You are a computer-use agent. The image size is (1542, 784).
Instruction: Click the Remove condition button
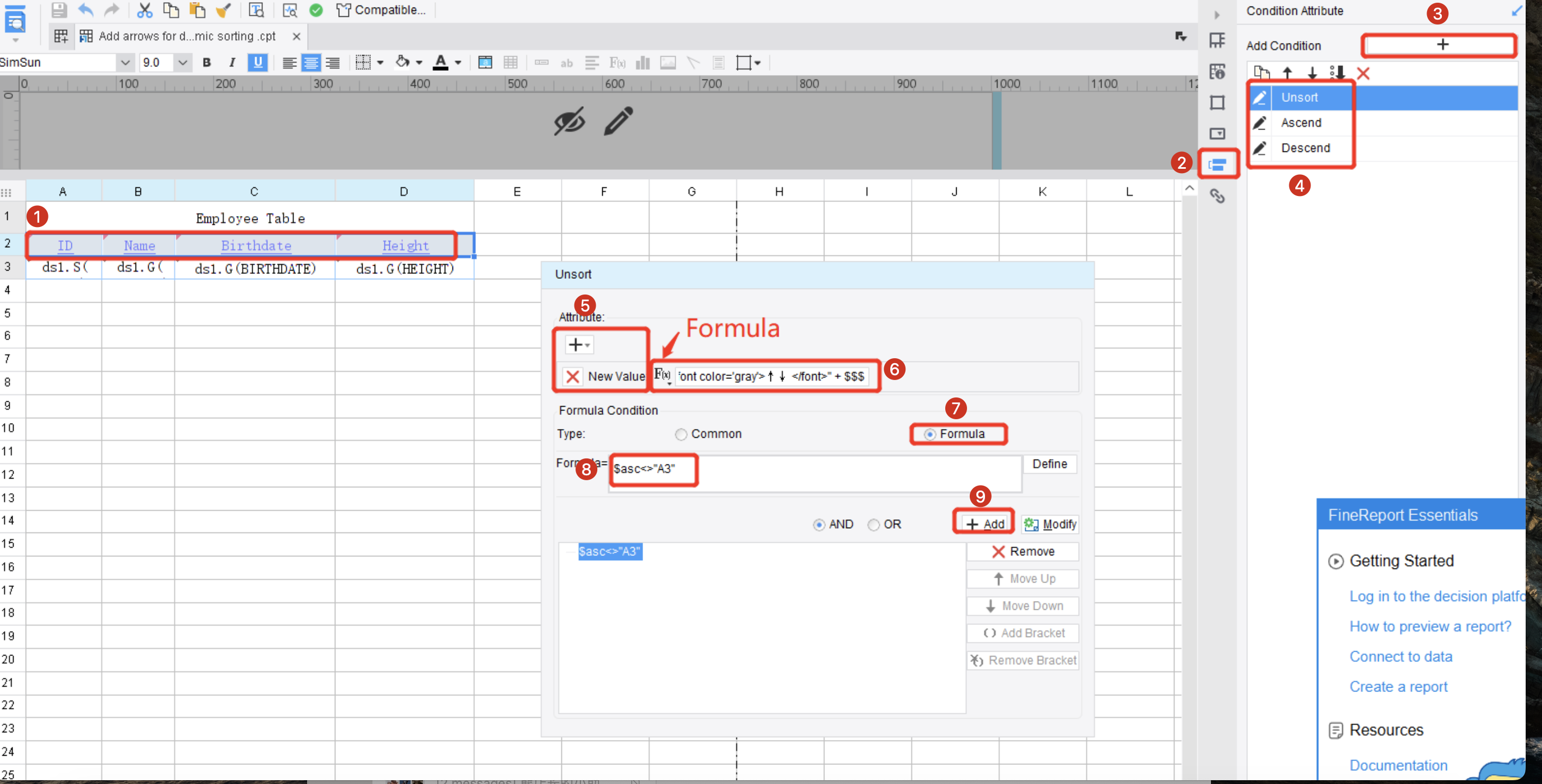(x=1023, y=551)
